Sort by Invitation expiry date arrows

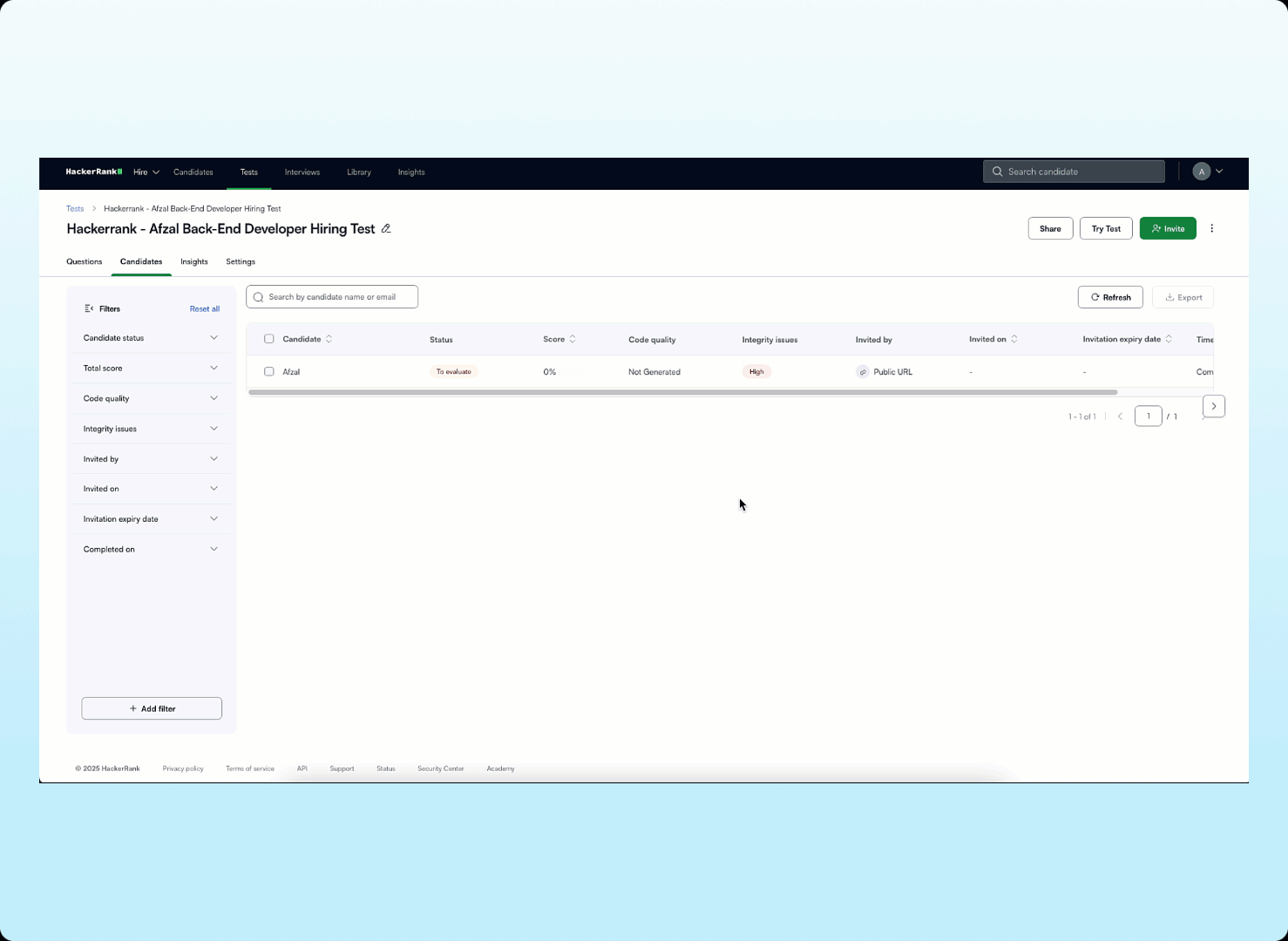pyautogui.click(x=1169, y=339)
